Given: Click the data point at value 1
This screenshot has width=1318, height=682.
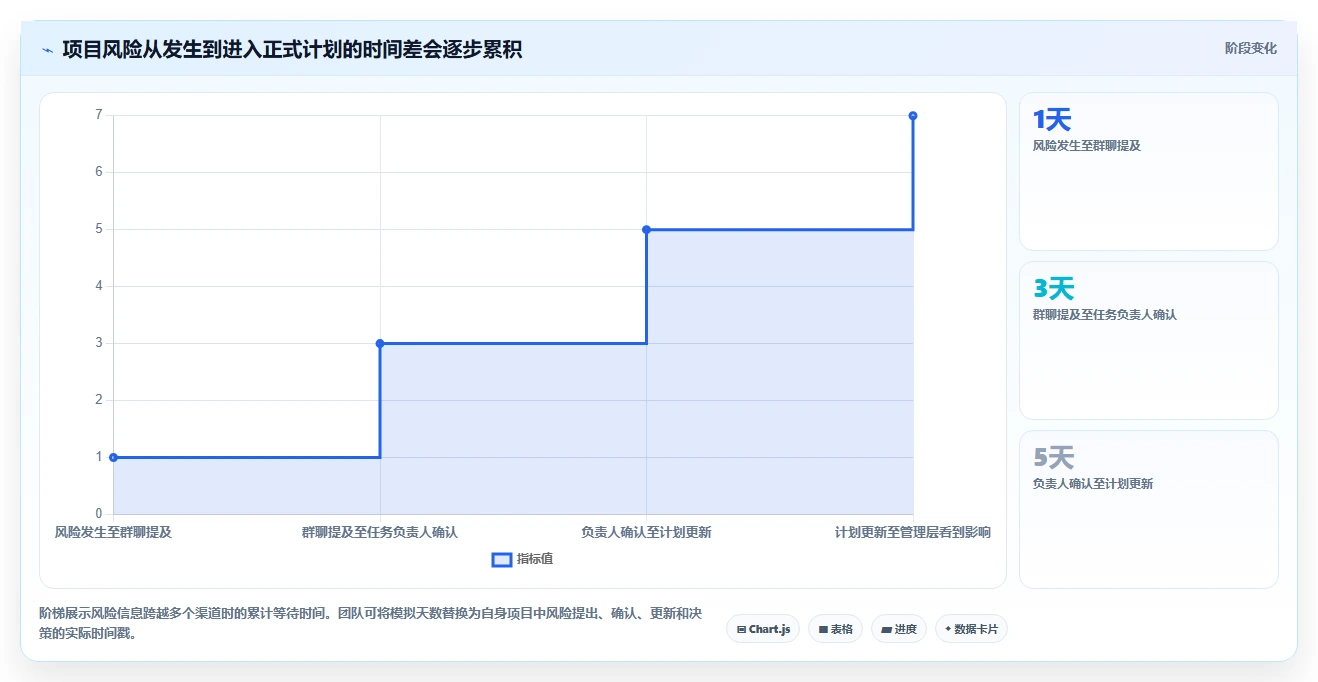Looking at the screenshot, I should coord(113,457).
